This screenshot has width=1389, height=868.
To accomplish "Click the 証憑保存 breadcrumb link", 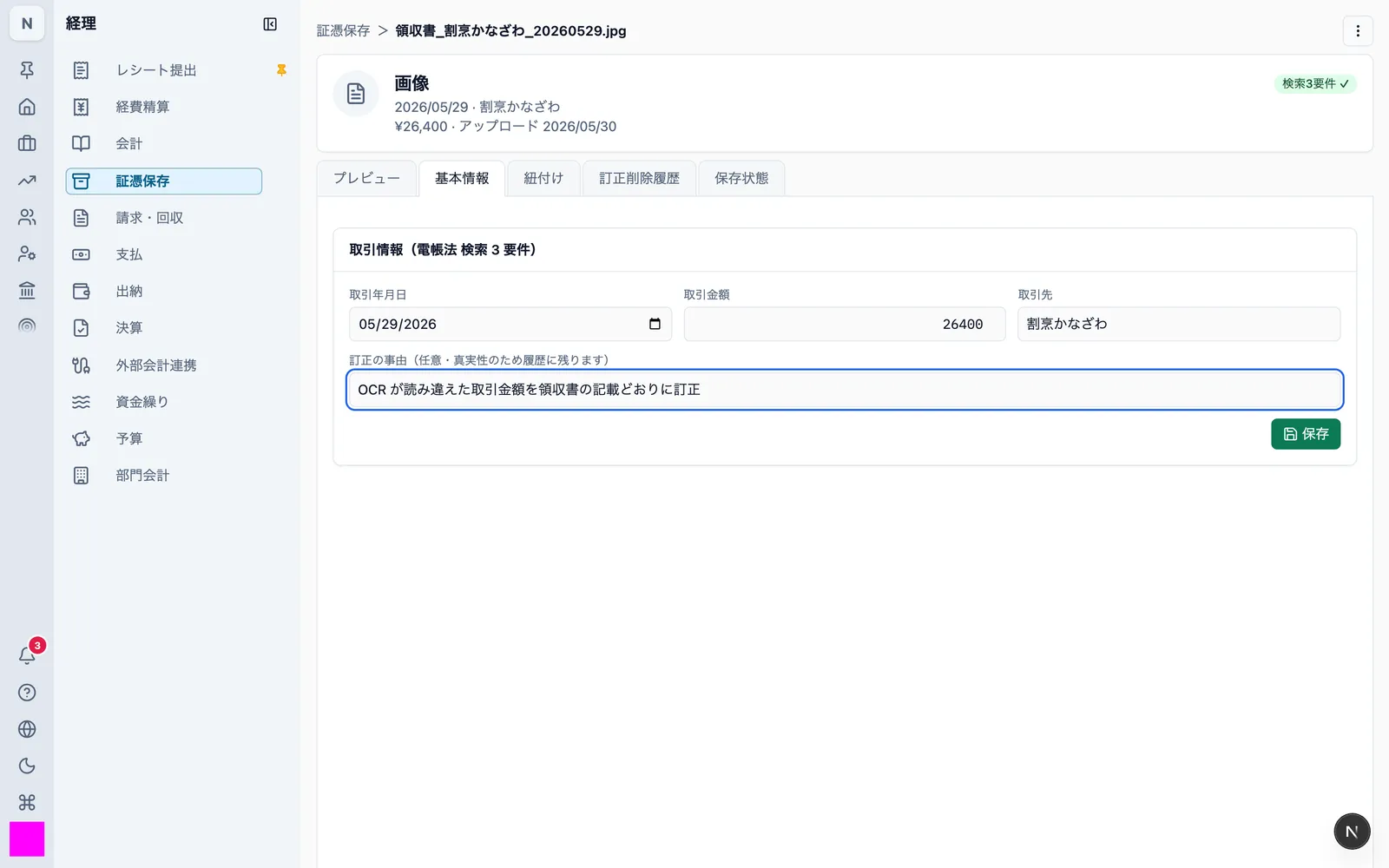I will (344, 31).
